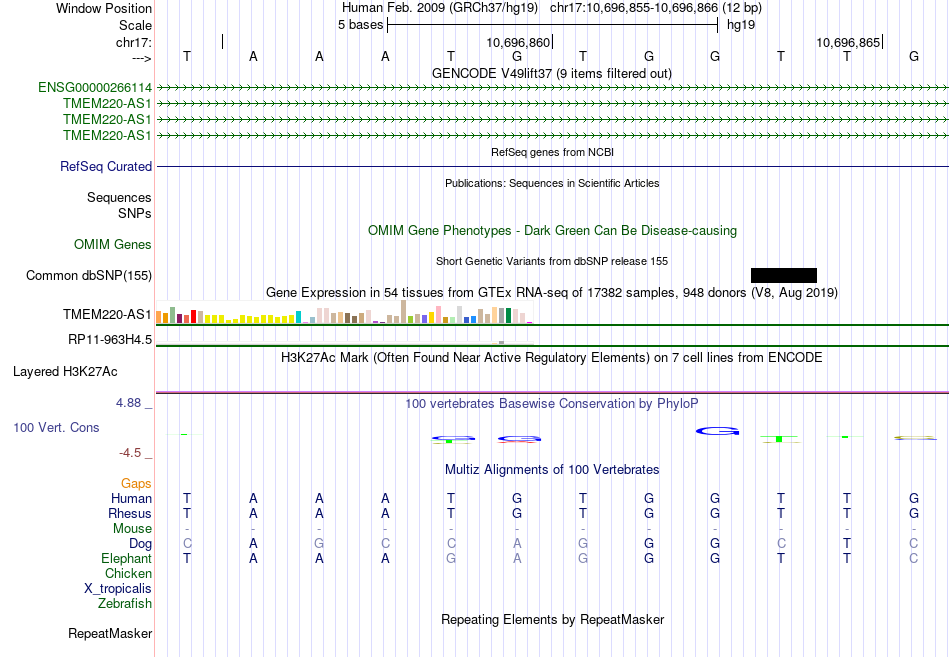
Task: Select the chr17: base position label
Action: [x=134, y=42]
